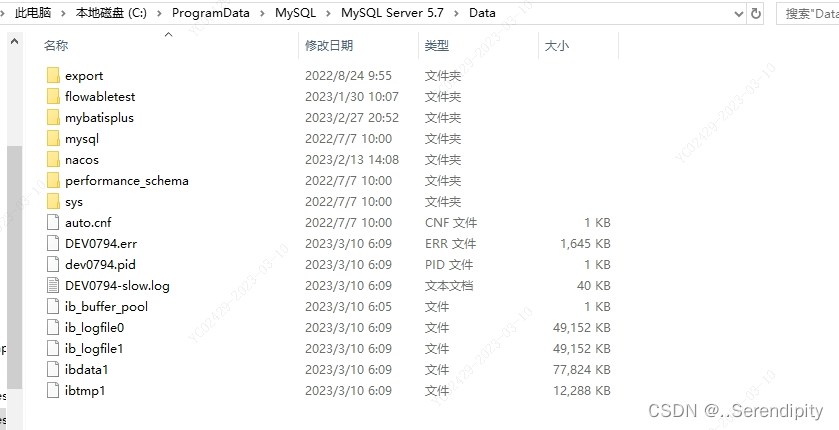Expand the chevron after MySQL Server 5.7

click(456, 13)
